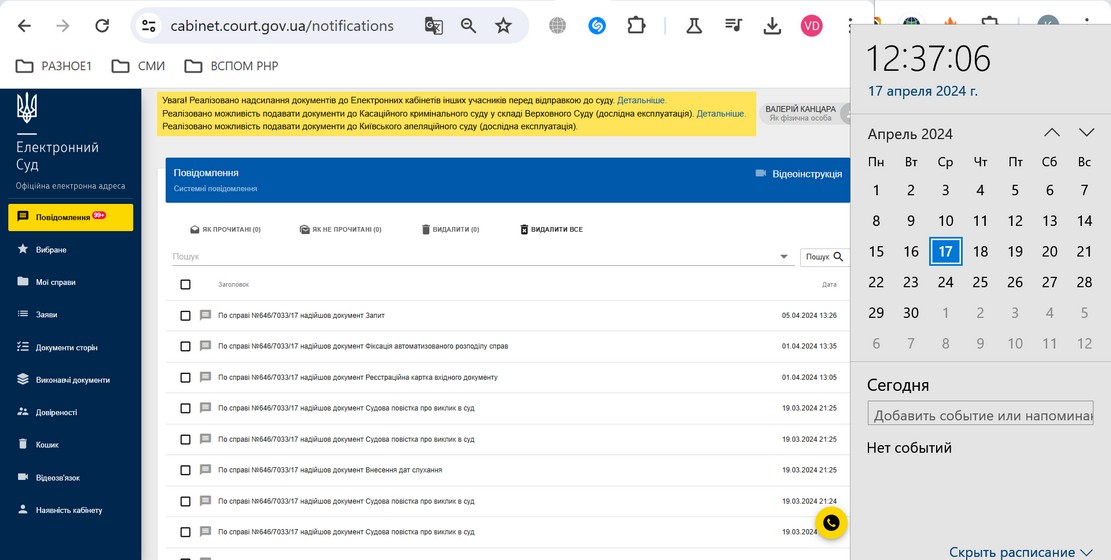1111x560 pixels.
Task: Click Видалити (0) delete button
Action: [x=450, y=230]
